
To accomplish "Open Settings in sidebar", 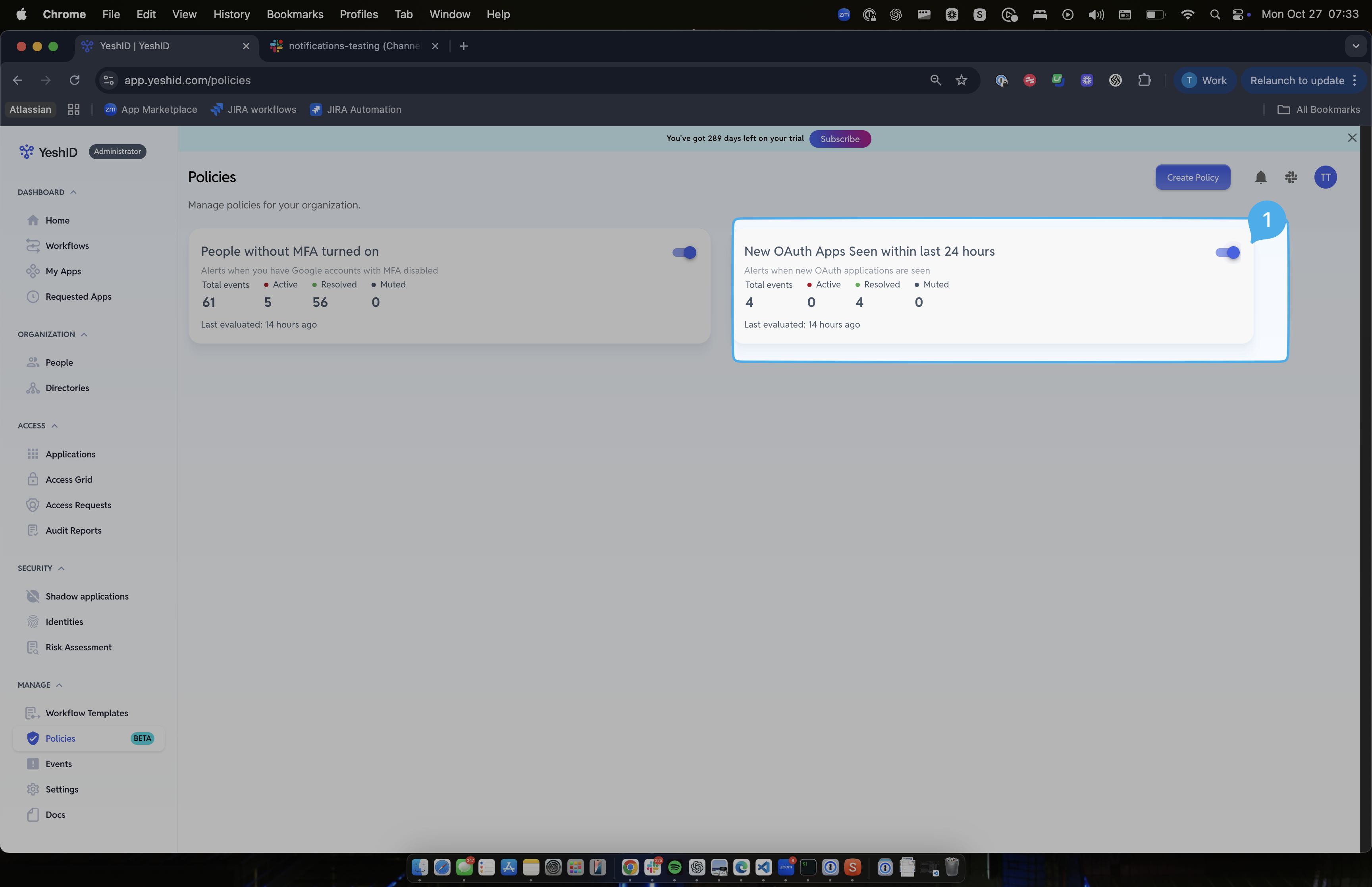I will [62, 790].
